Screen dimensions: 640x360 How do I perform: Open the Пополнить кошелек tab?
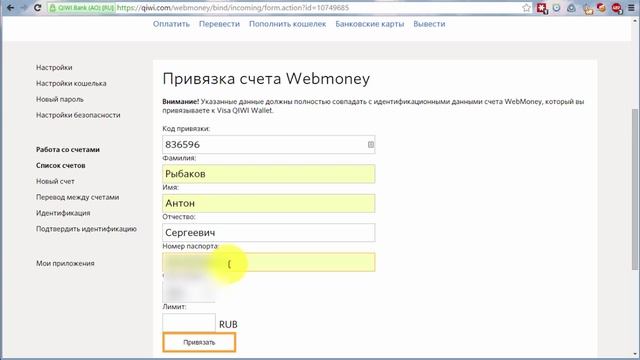click(x=287, y=24)
